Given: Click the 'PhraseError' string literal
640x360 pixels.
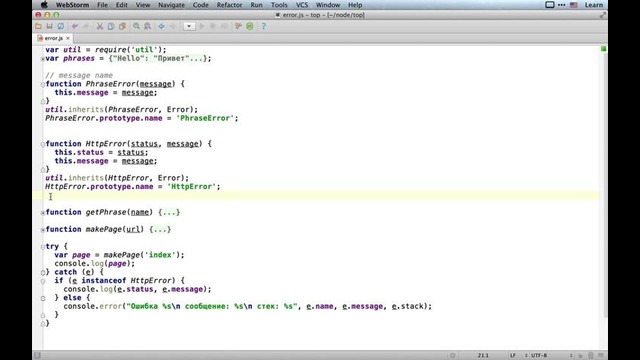Looking at the screenshot, I should pyautogui.click(x=205, y=118).
